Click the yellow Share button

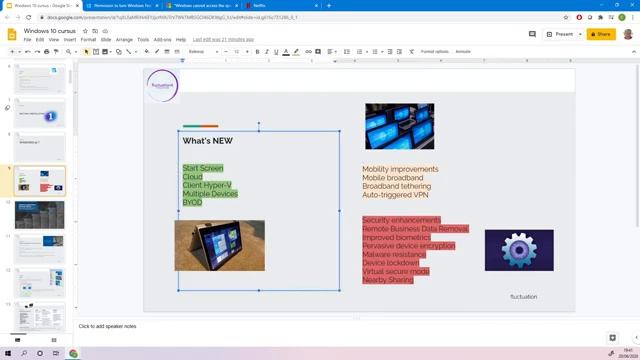click(x=601, y=34)
